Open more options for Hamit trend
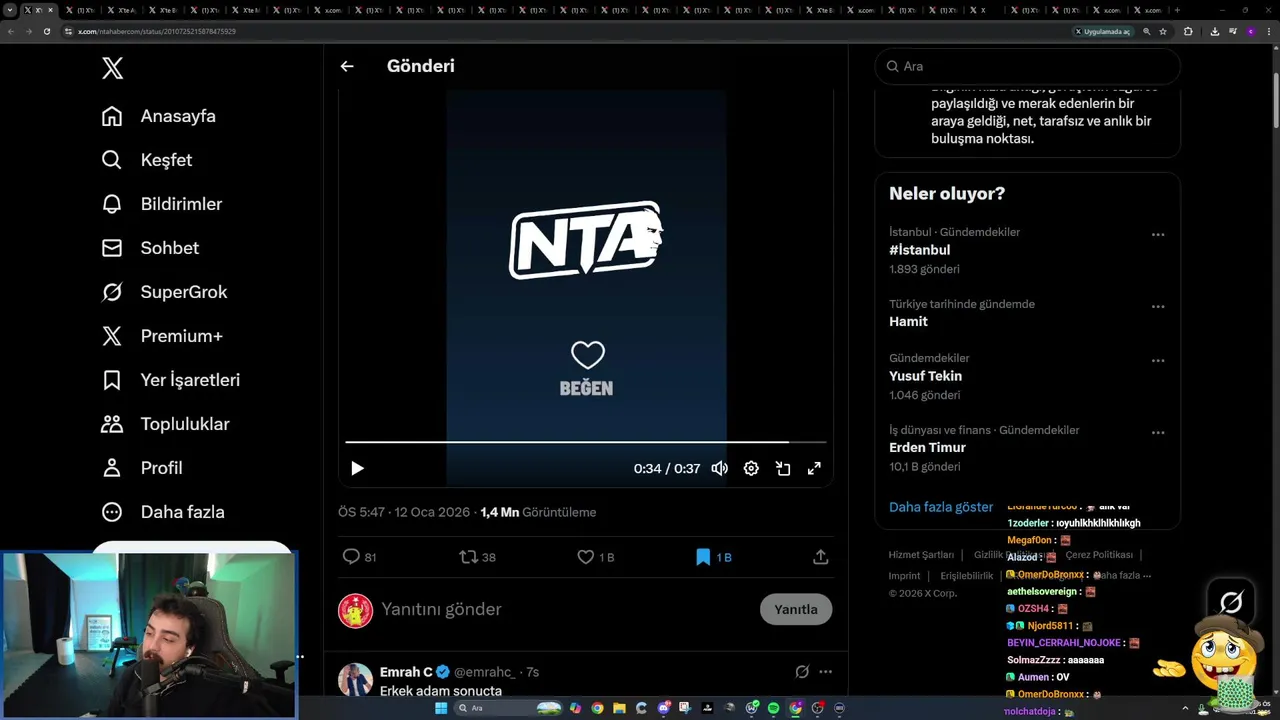Image resolution: width=1280 pixels, height=720 pixels. (x=1158, y=307)
